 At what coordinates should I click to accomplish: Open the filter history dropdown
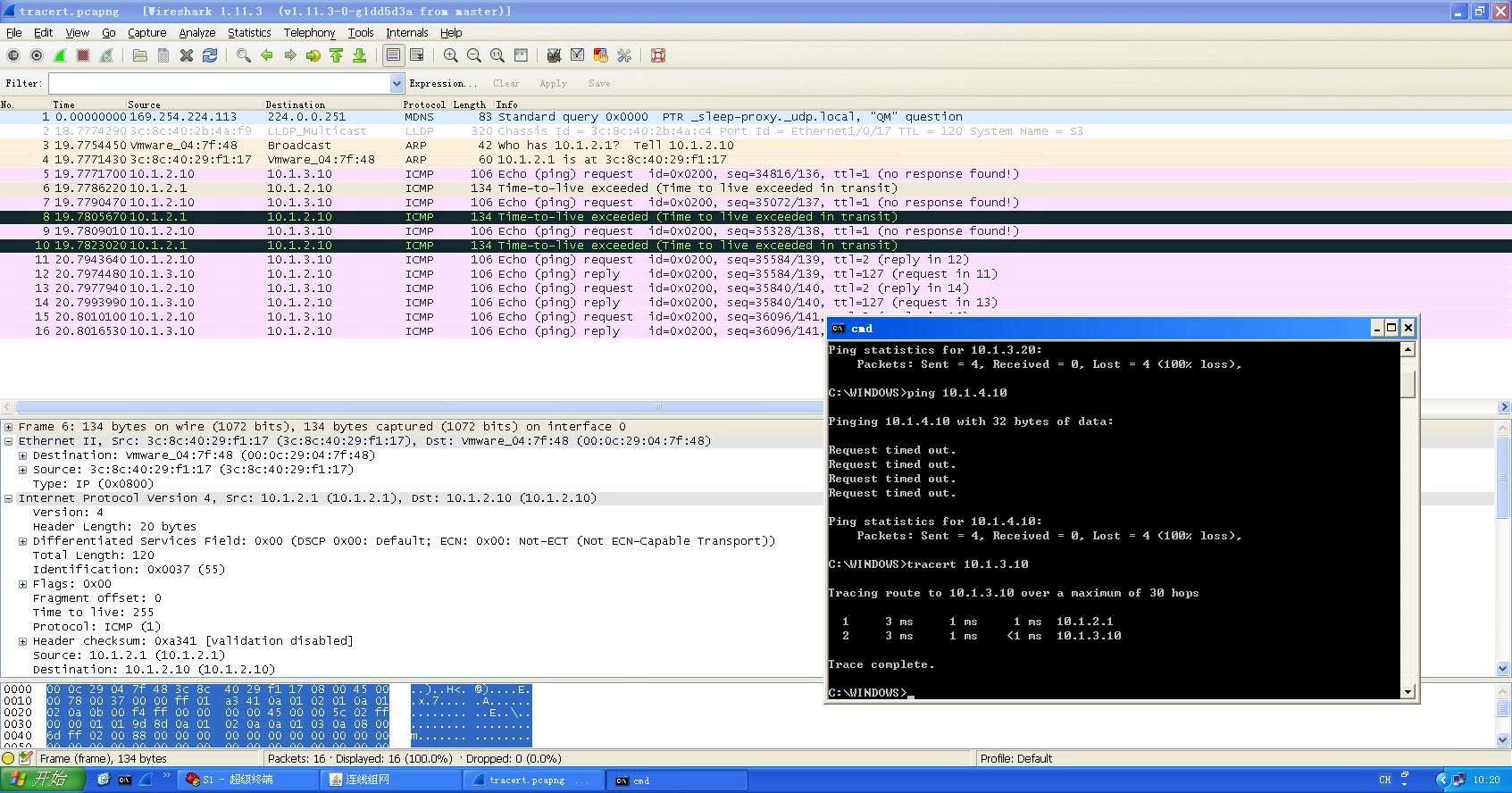tap(397, 83)
